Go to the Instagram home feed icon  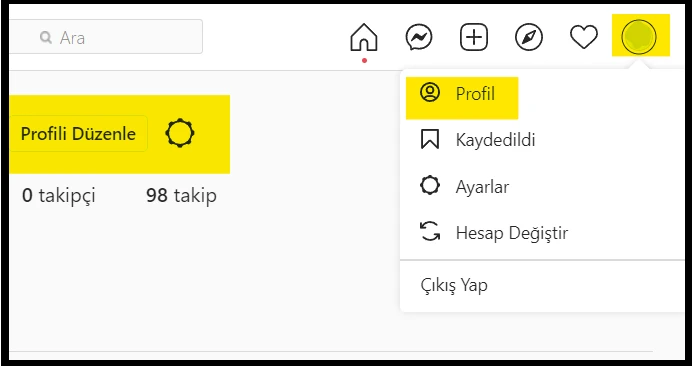(x=364, y=37)
